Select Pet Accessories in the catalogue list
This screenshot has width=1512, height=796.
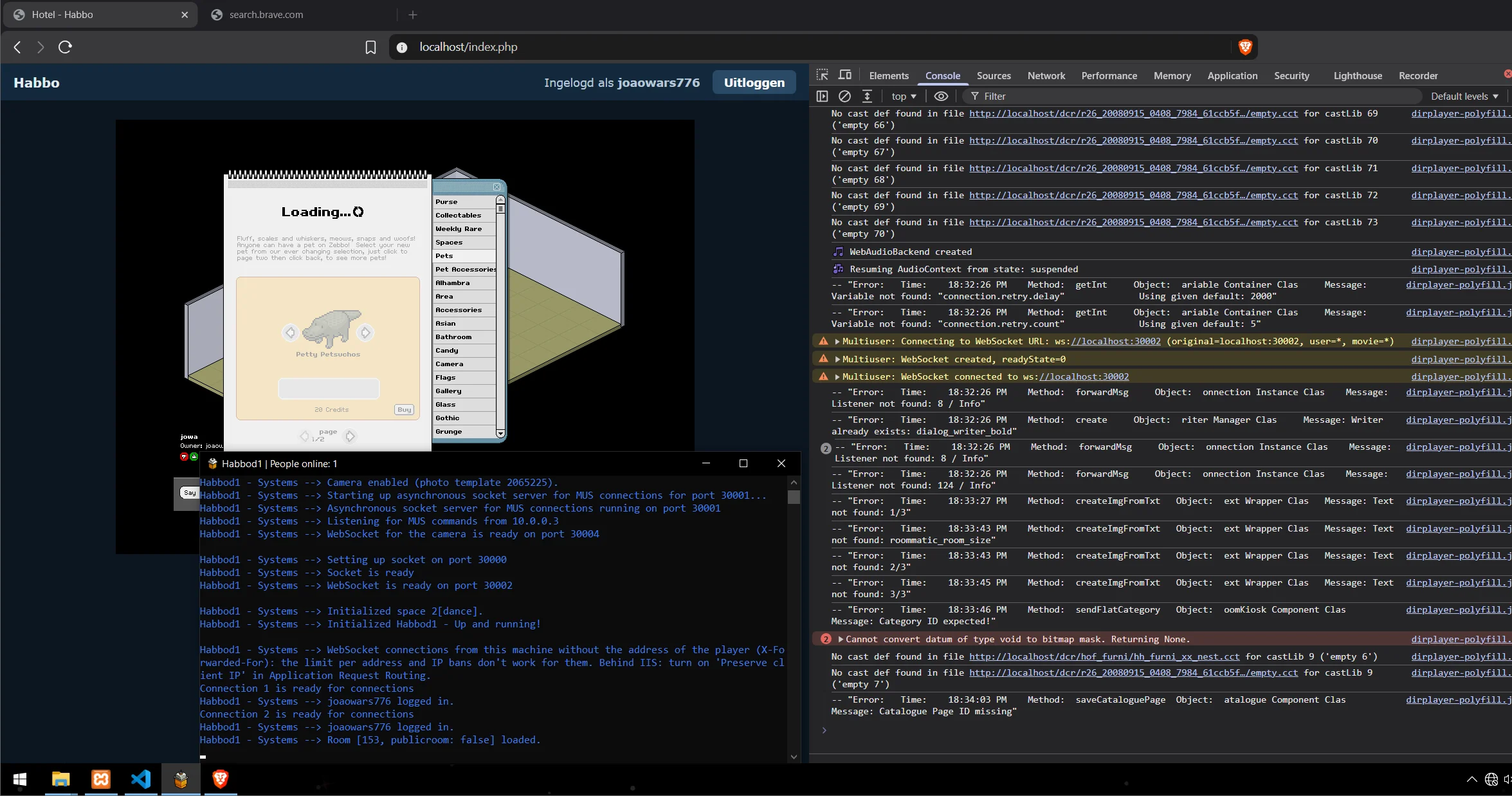tap(464, 269)
